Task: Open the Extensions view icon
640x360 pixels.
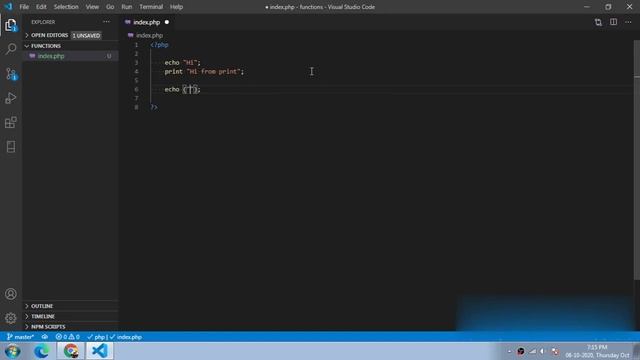Action: 11,122
